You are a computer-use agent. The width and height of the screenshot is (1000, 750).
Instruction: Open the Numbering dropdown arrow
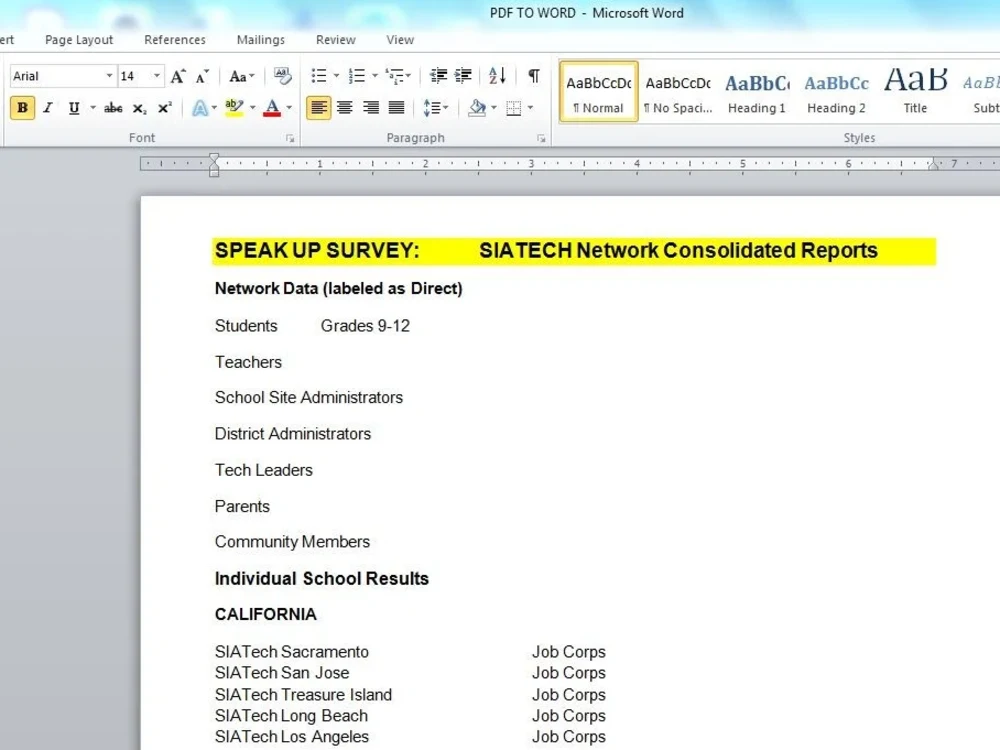(374, 76)
